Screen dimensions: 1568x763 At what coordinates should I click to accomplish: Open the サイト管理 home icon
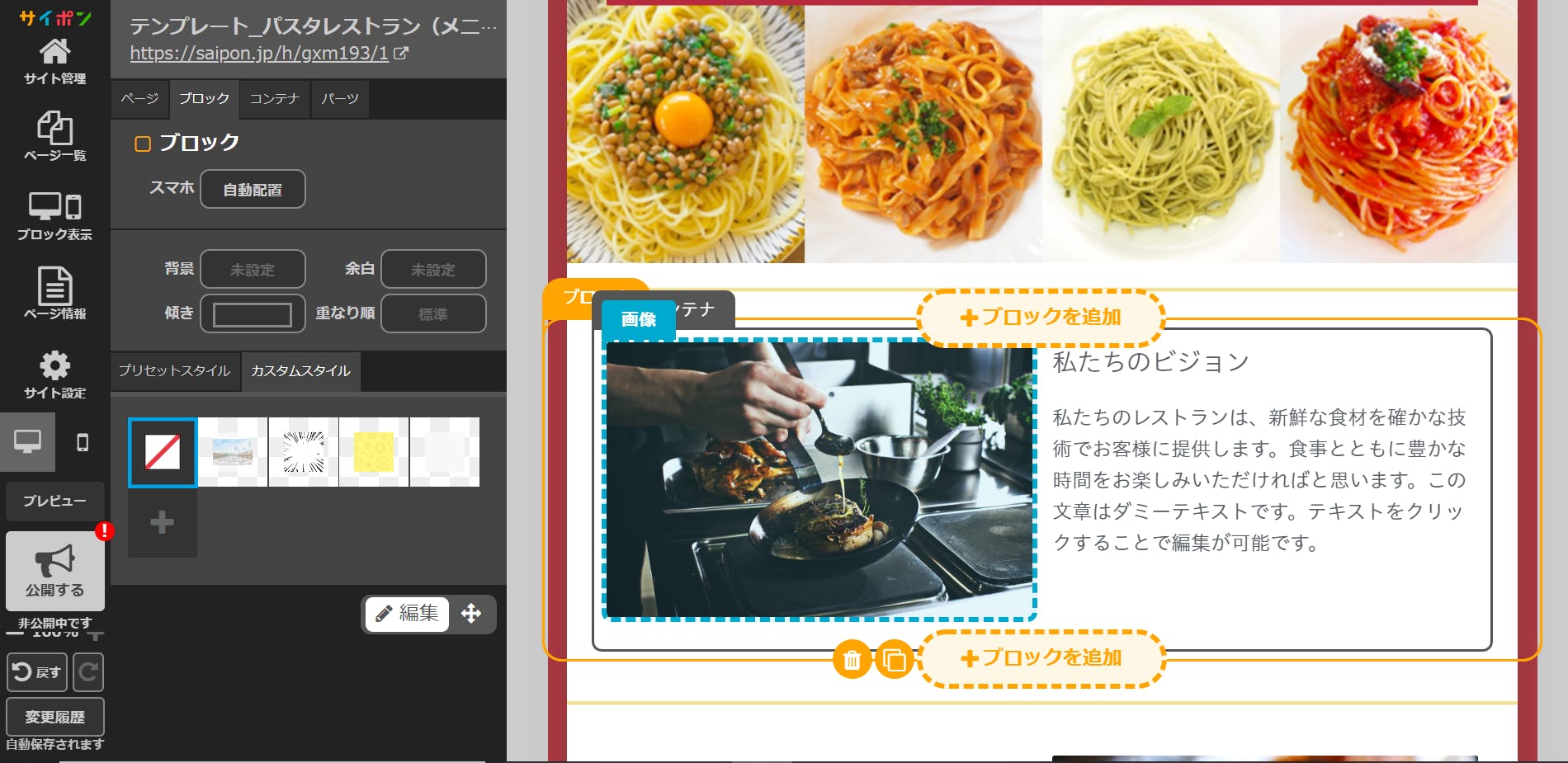click(54, 61)
